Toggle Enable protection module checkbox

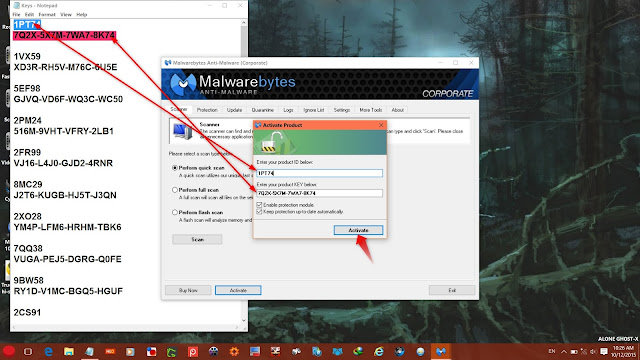pyautogui.click(x=259, y=205)
